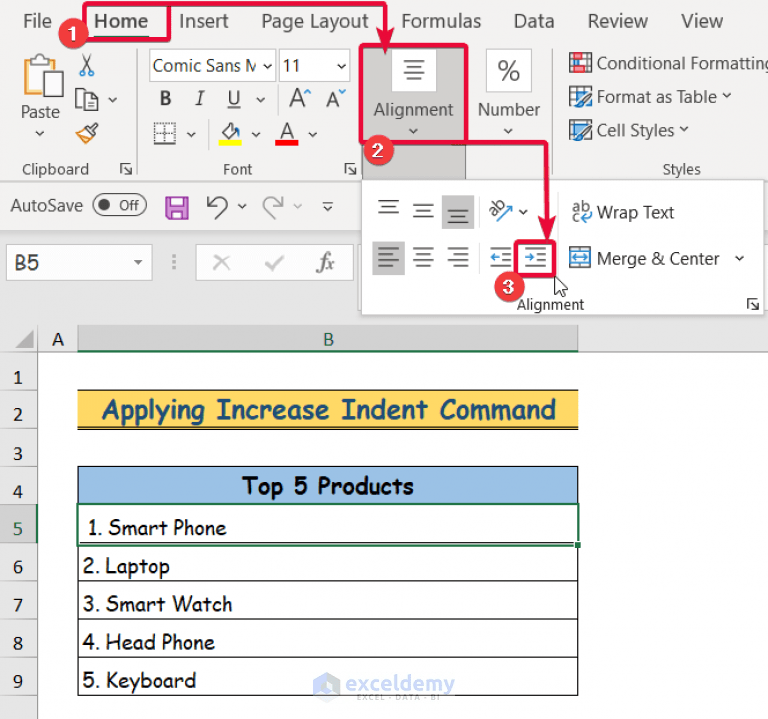Switch to the Home tab

pyautogui.click(x=121, y=21)
